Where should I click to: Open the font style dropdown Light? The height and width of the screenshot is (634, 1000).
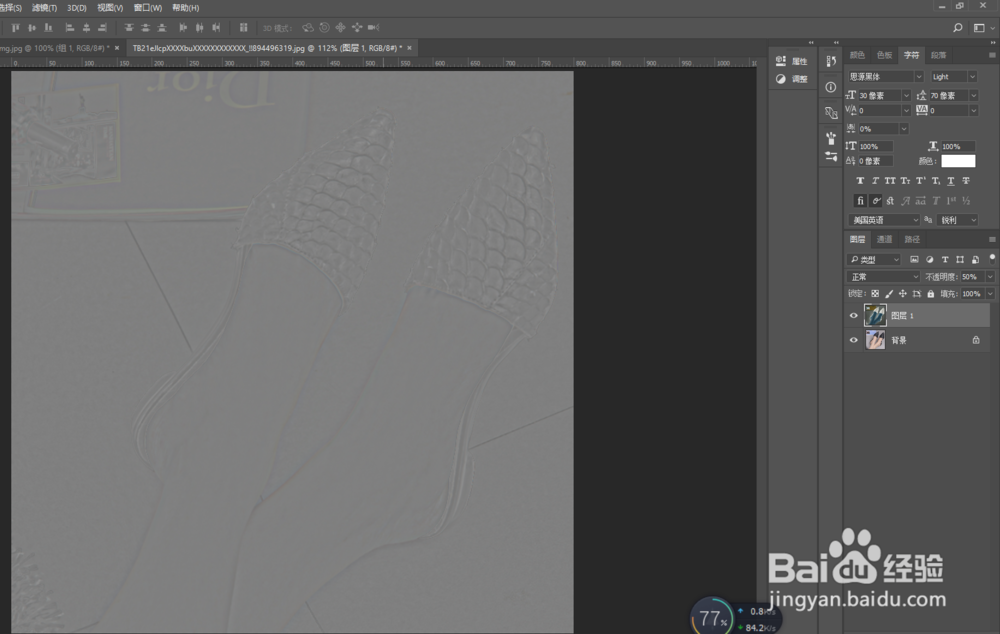tap(953, 77)
